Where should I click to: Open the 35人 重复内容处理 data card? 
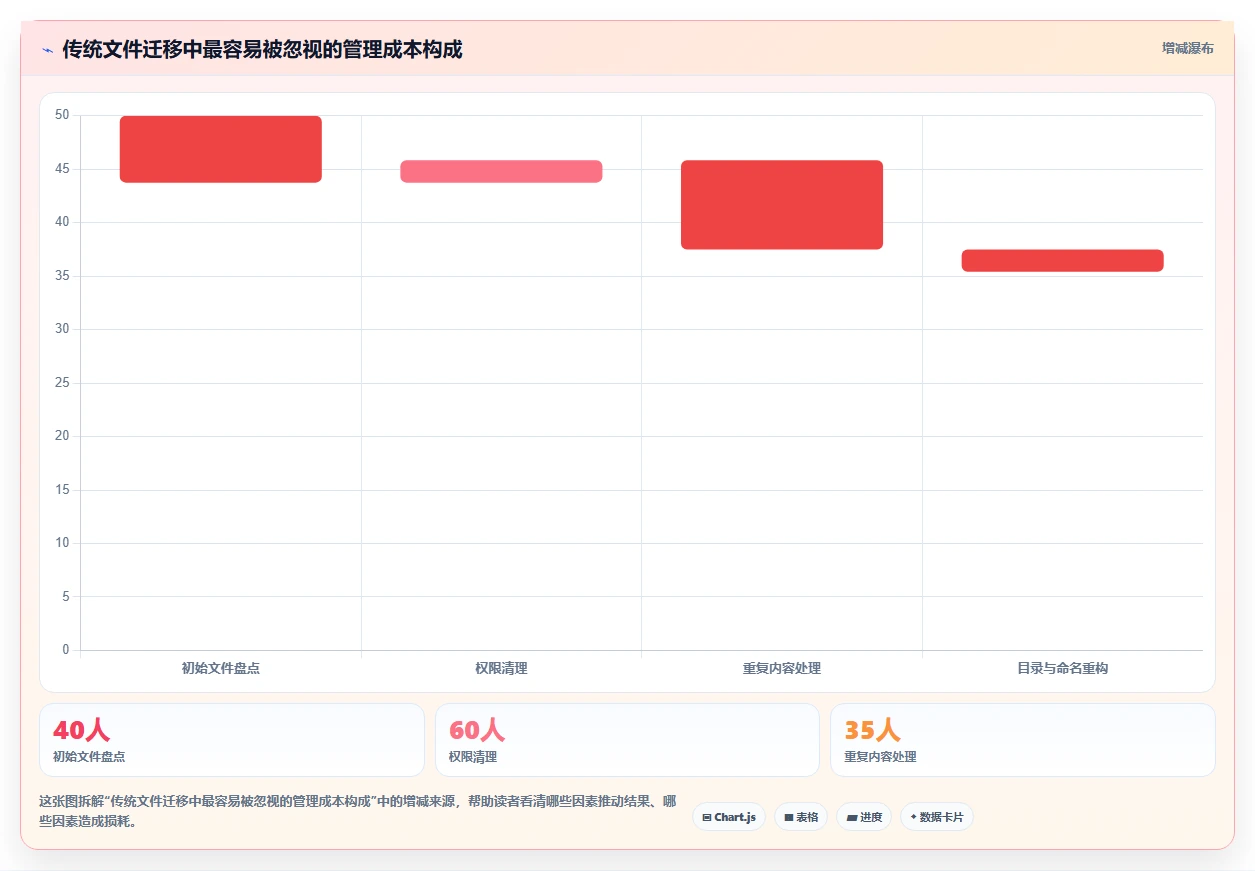1023,740
